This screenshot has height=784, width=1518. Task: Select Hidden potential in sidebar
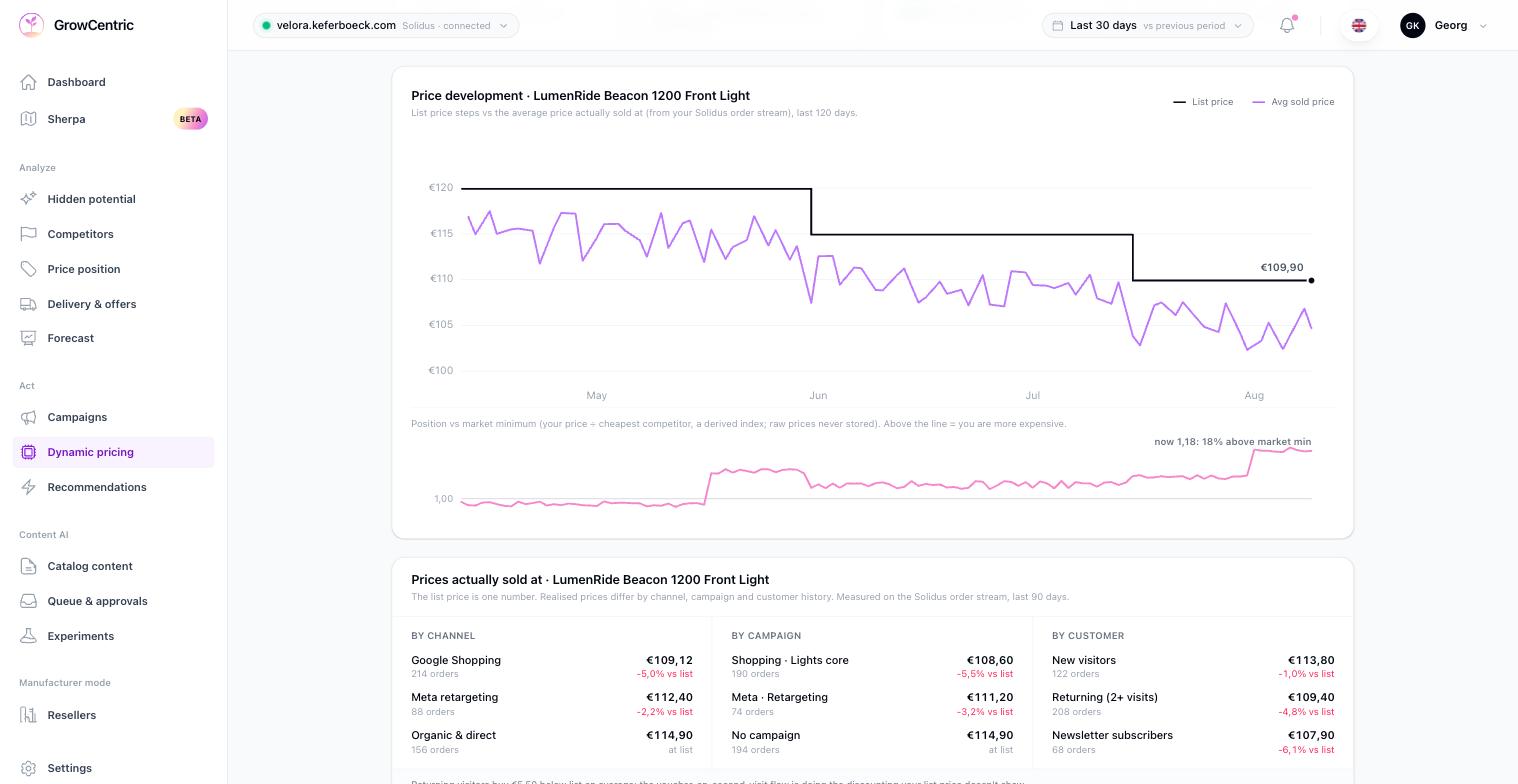(x=114, y=199)
